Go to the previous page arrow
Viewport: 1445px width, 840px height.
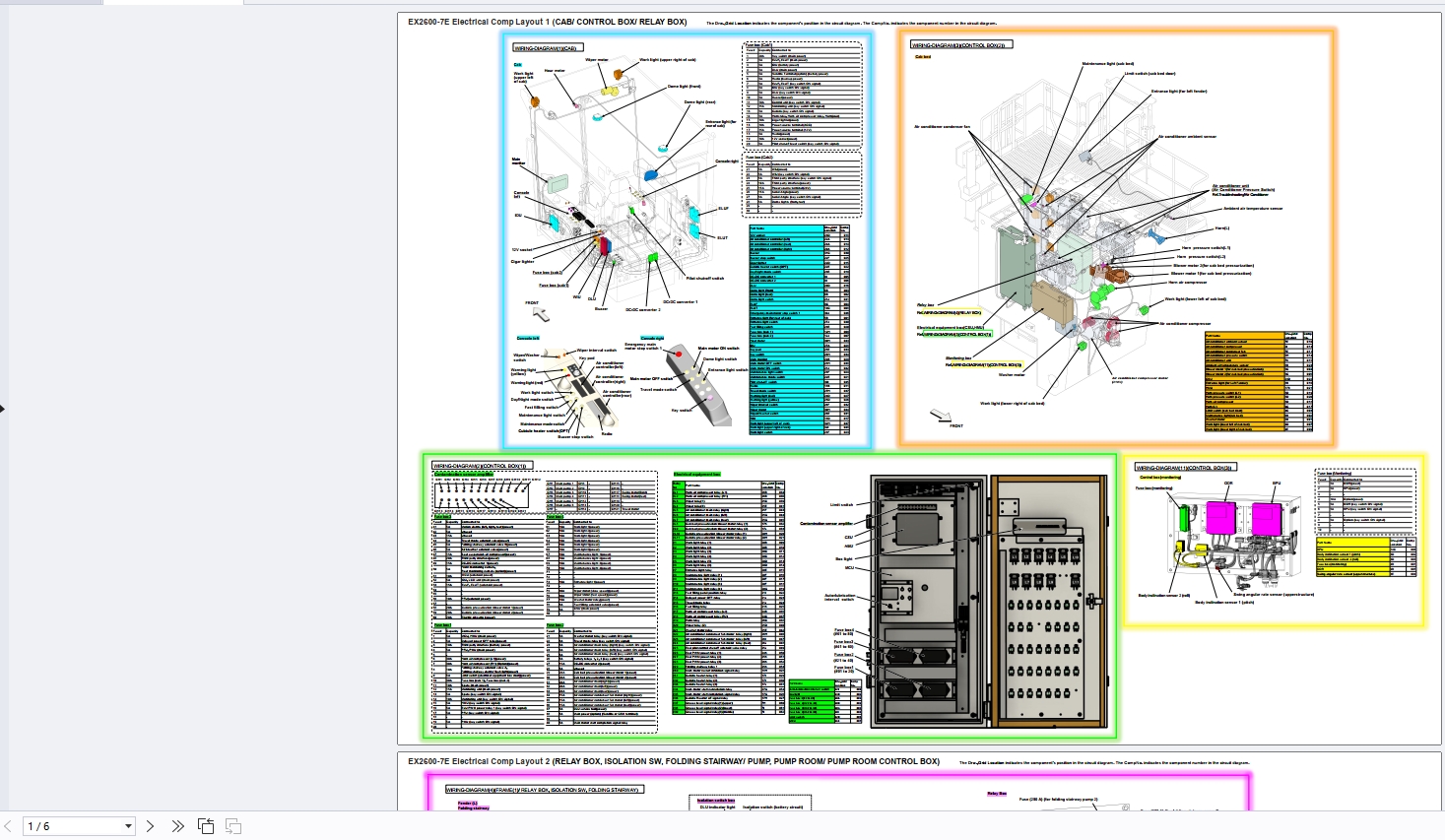click(8, 826)
